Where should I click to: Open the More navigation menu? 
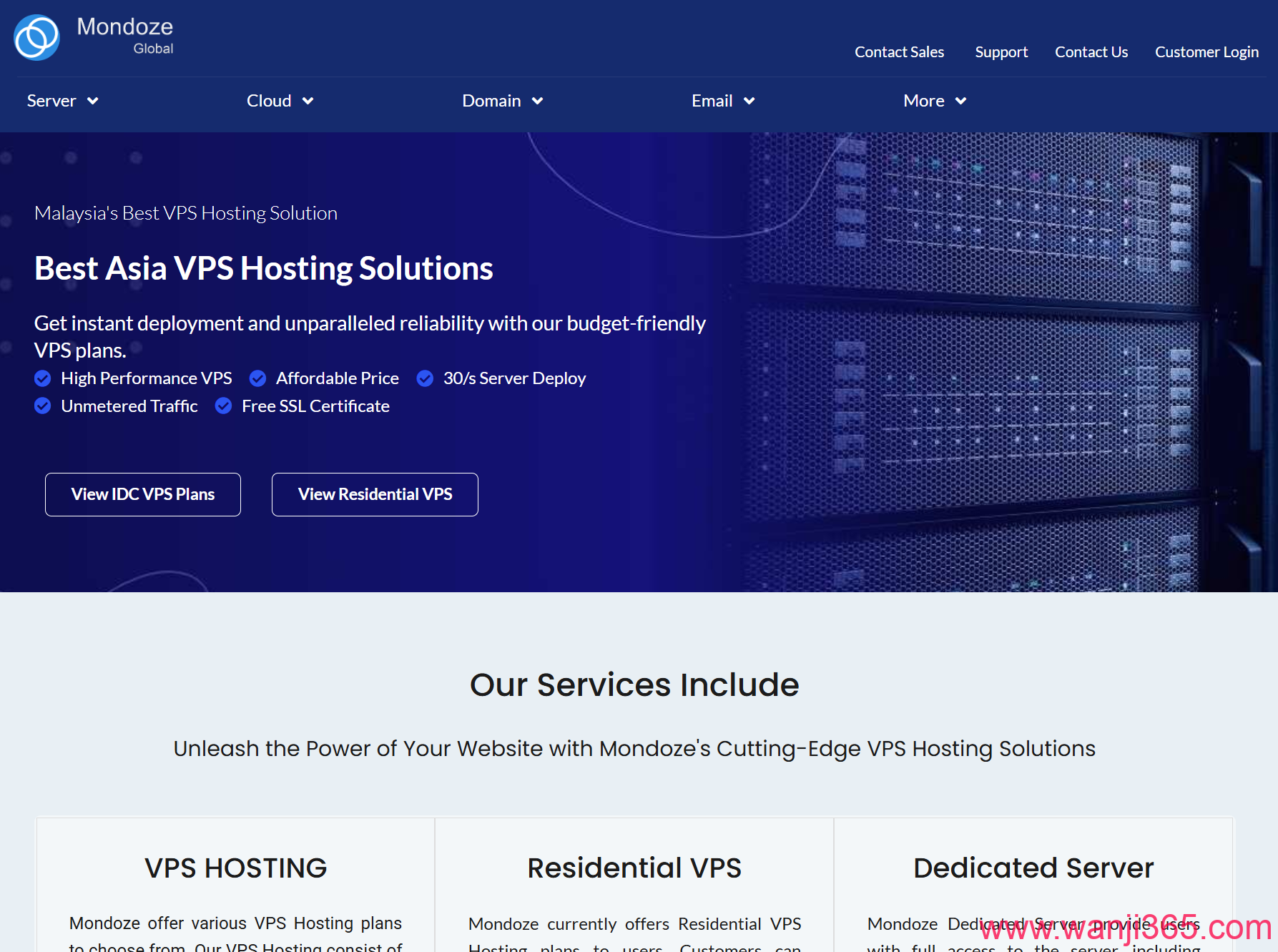[x=934, y=101]
